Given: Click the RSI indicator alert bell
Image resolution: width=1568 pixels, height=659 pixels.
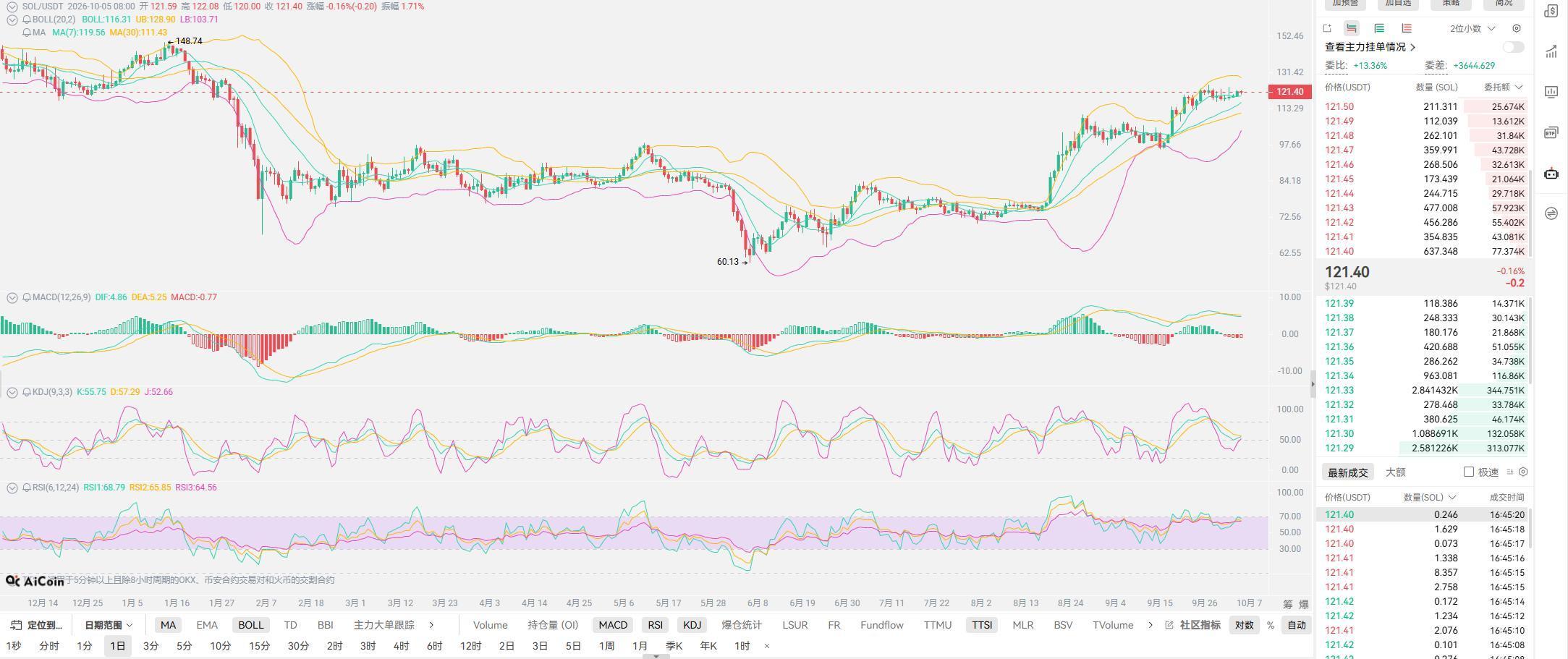Looking at the screenshot, I should click(x=26, y=488).
